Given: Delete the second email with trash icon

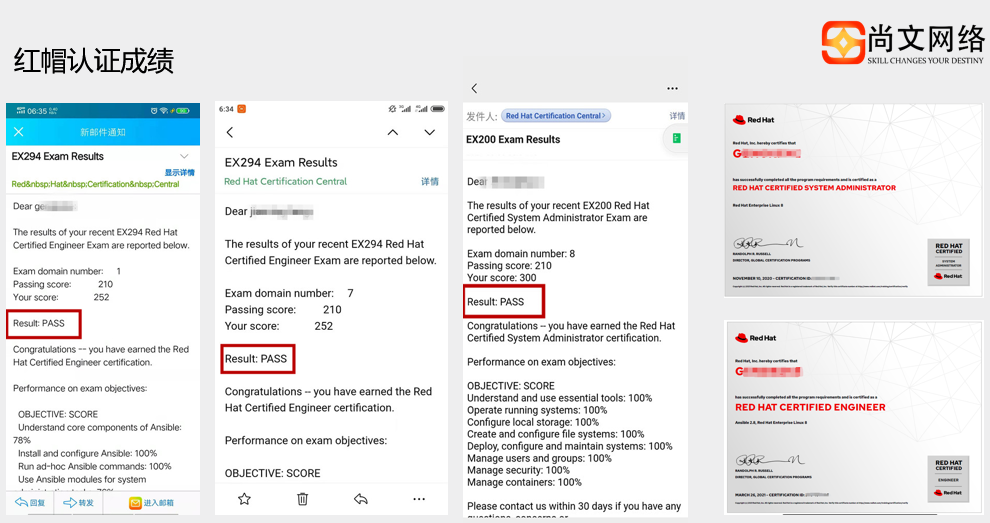Looking at the screenshot, I should pos(302,499).
